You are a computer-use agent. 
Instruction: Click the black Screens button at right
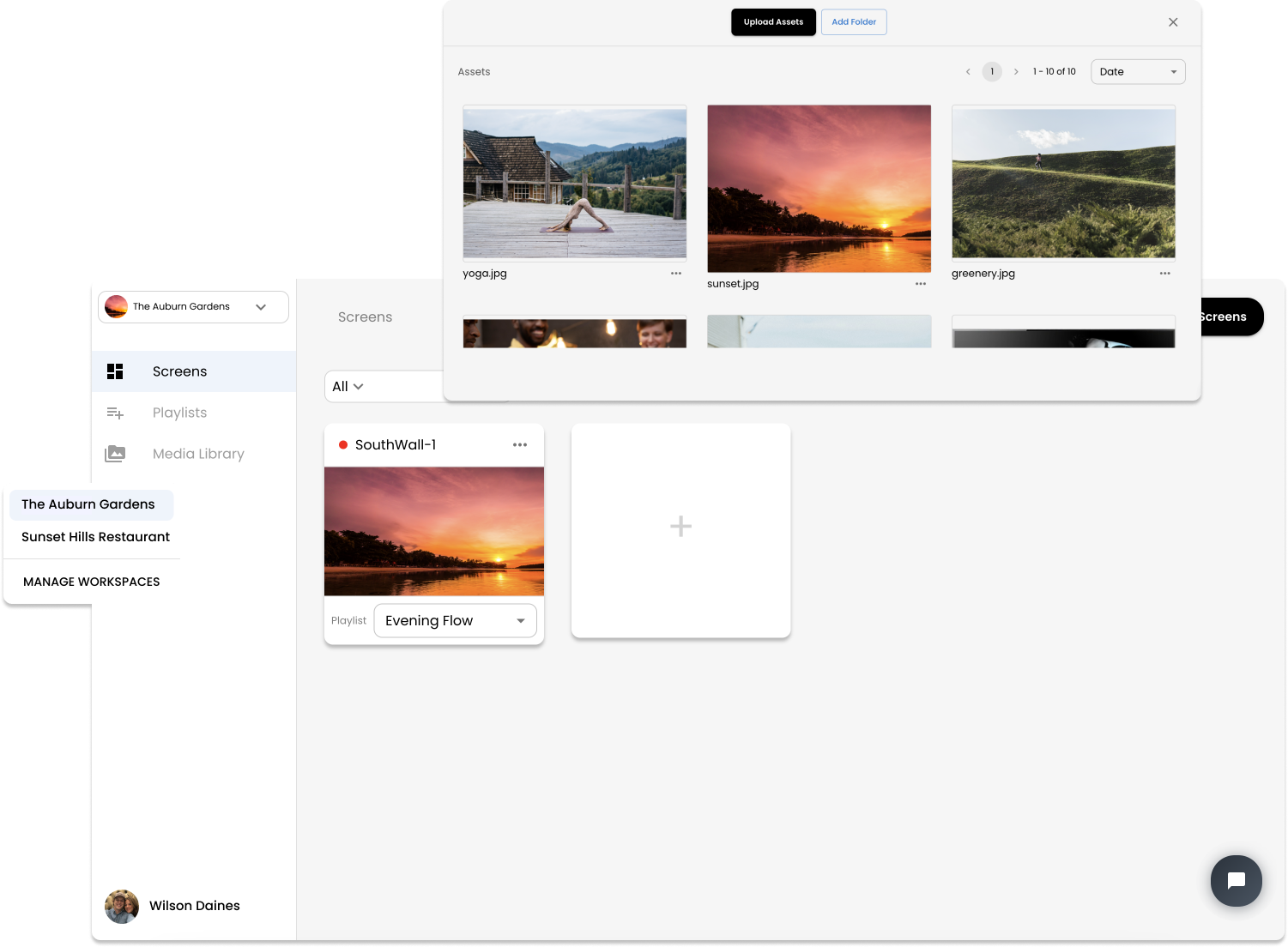[1231, 317]
